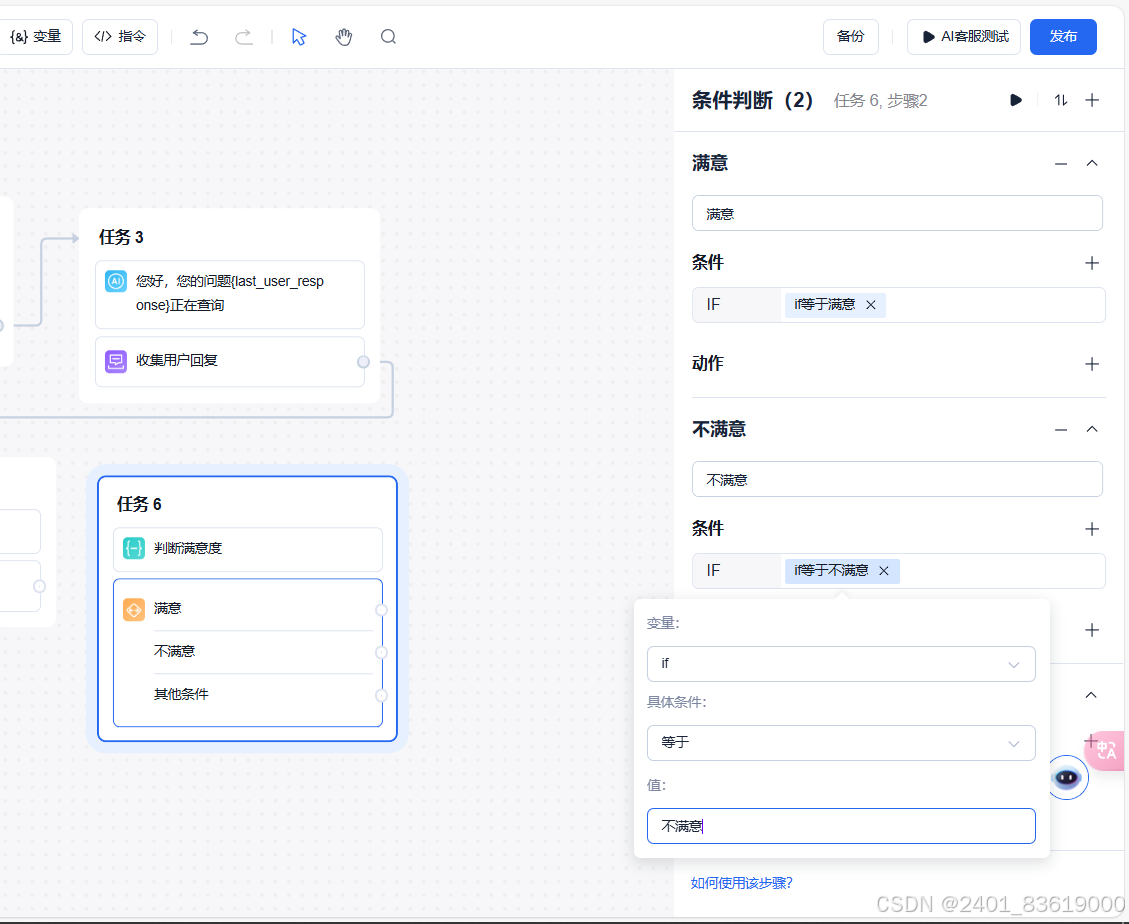Open the 指令 commands menu
1129x924 pixels.
tap(120, 37)
